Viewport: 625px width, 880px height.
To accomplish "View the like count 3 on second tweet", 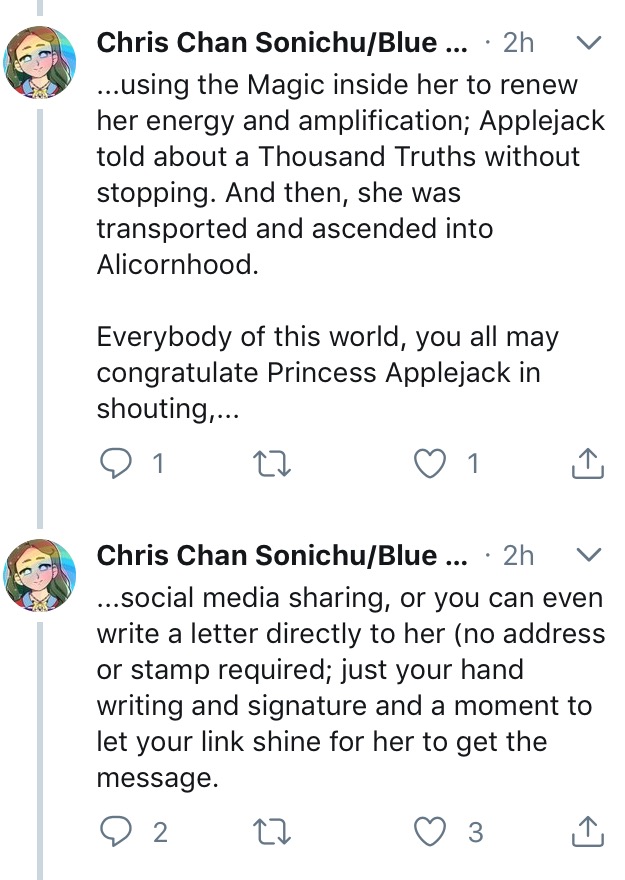I will click(475, 832).
